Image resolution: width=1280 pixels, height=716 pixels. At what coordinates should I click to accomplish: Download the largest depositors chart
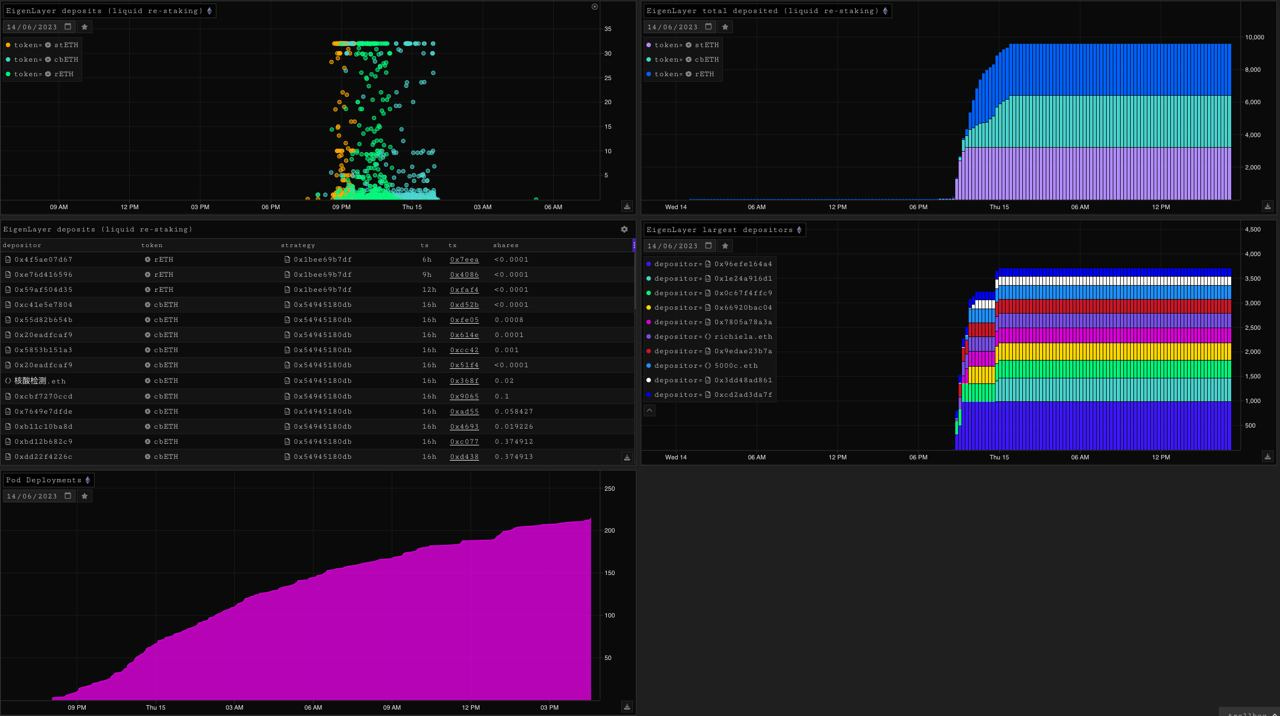1267,457
